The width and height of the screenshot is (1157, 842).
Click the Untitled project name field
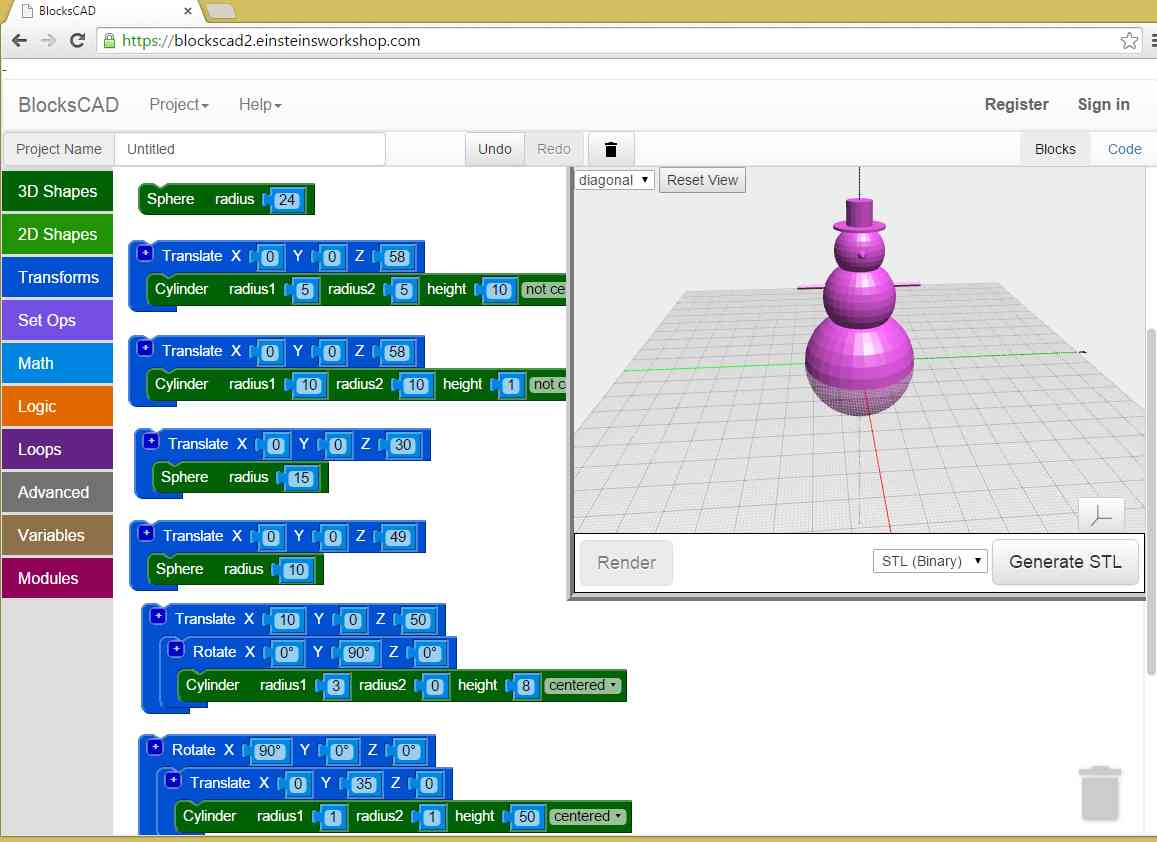pyautogui.click(x=250, y=148)
